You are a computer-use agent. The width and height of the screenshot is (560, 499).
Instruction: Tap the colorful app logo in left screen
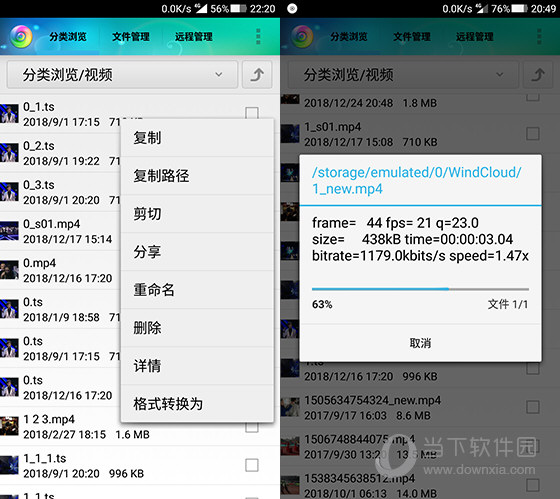click(21, 36)
